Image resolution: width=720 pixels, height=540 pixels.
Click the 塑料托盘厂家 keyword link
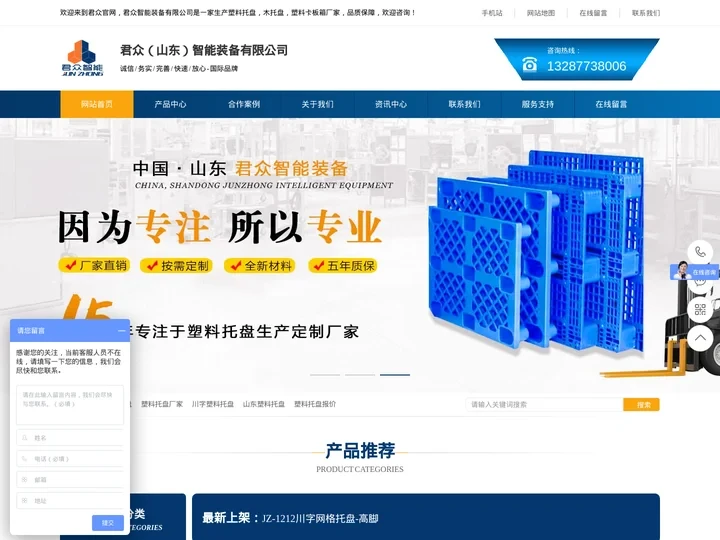coord(162,404)
